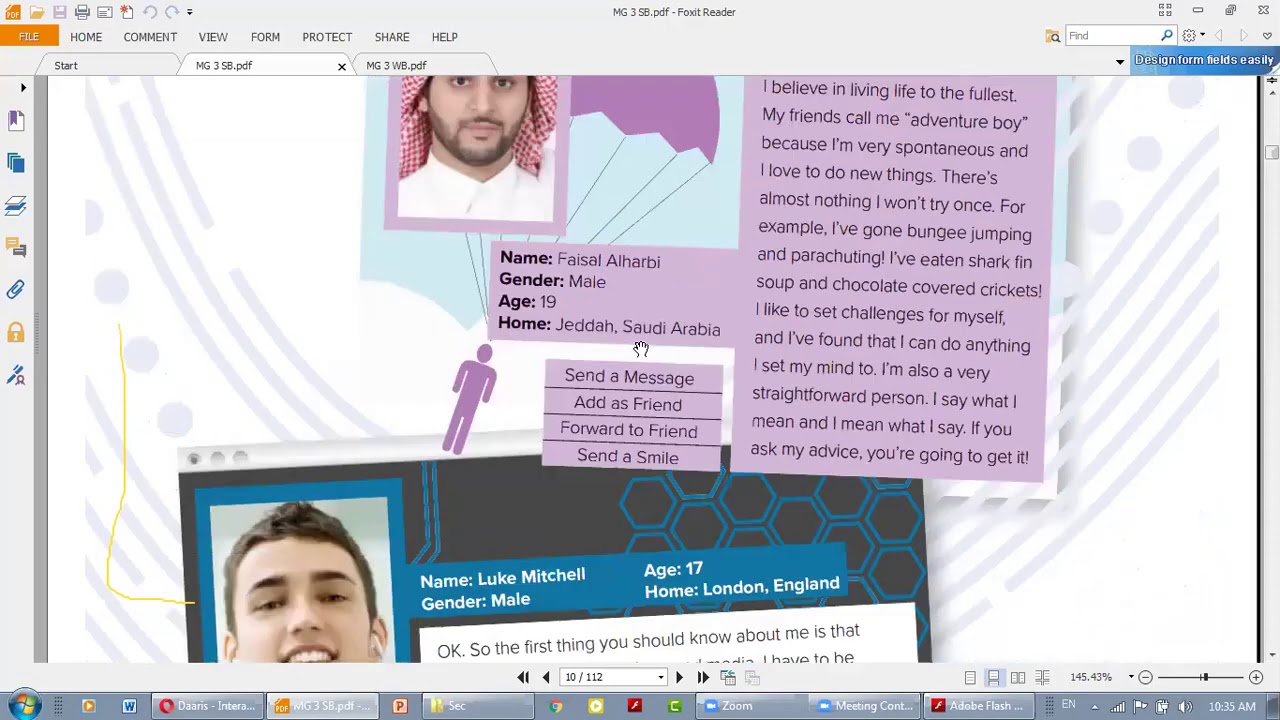The height and width of the screenshot is (720, 1280).
Task: Click the zoom in plus button
Action: [1256, 677]
